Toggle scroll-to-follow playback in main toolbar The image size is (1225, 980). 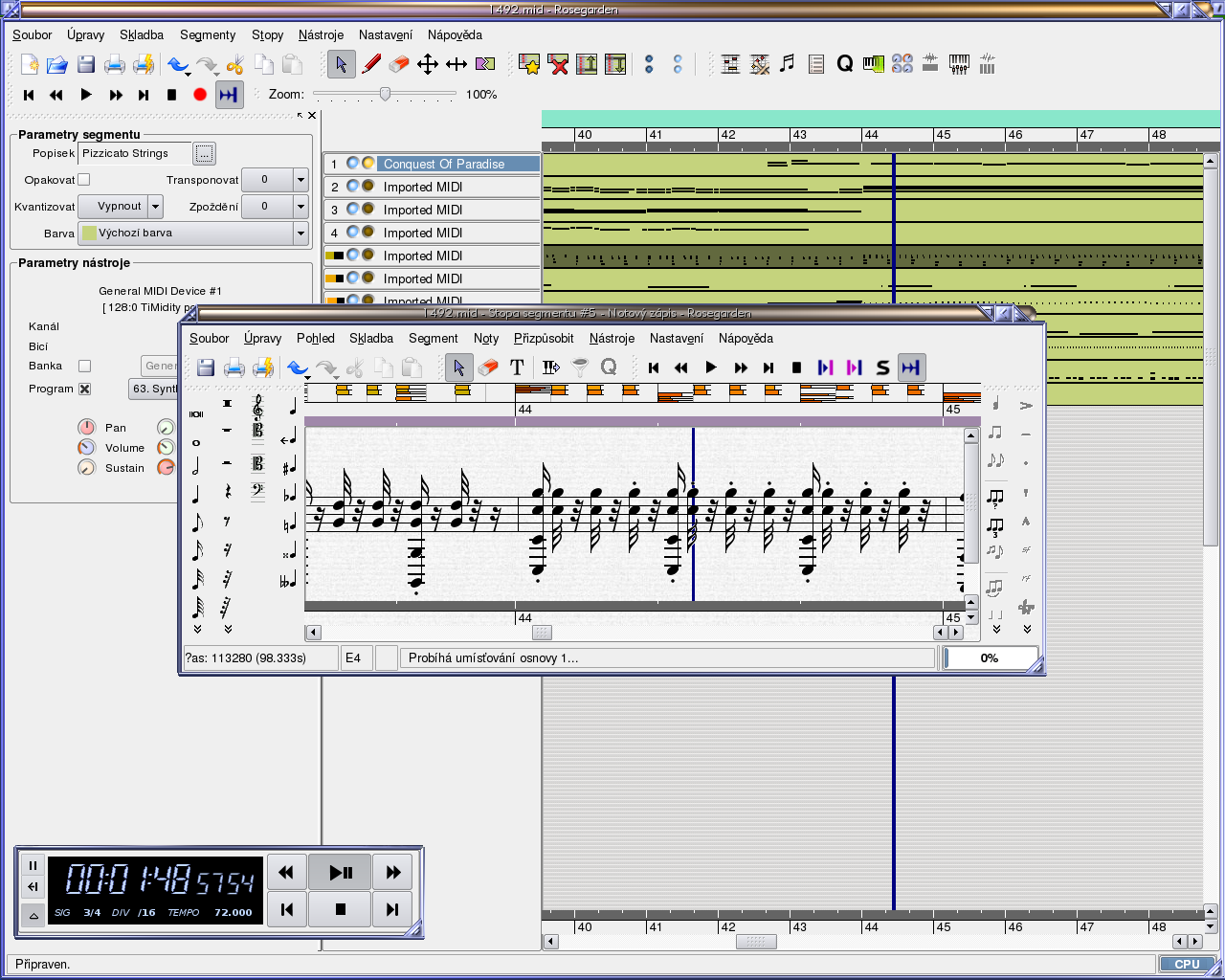click(229, 95)
